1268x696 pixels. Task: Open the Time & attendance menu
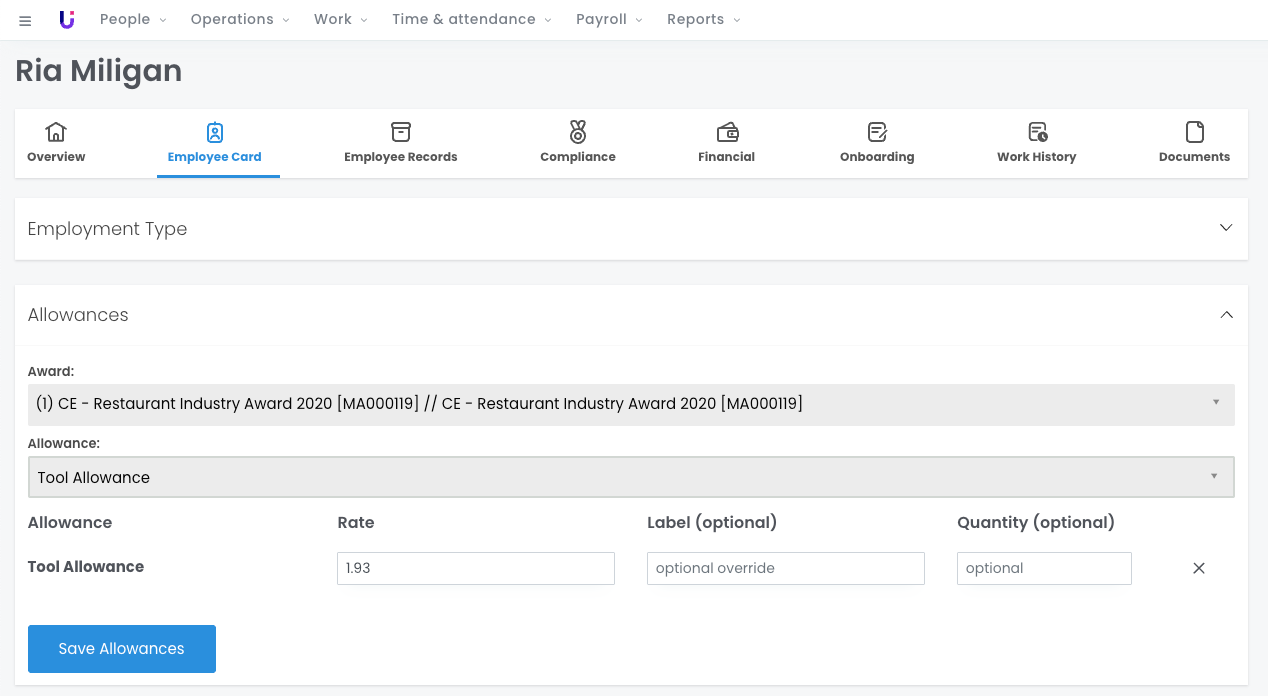(x=471, y=20)
